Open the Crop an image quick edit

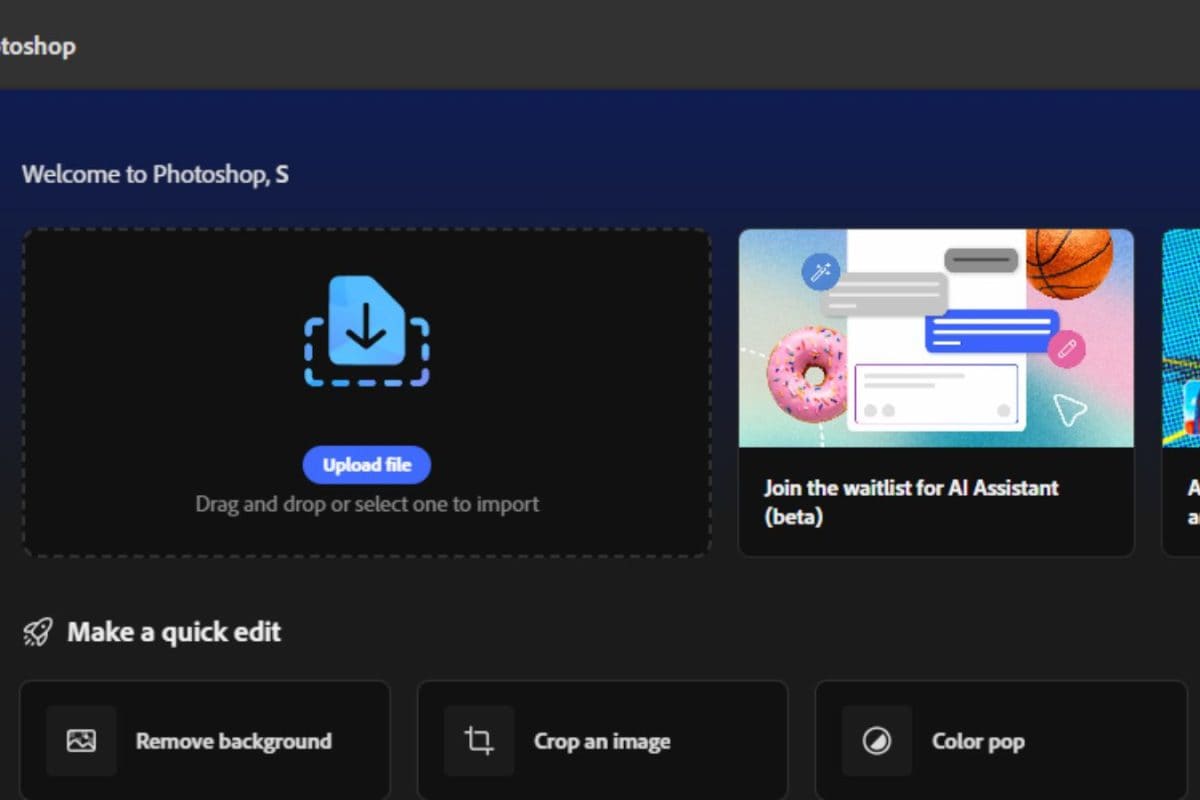(600, 741)
